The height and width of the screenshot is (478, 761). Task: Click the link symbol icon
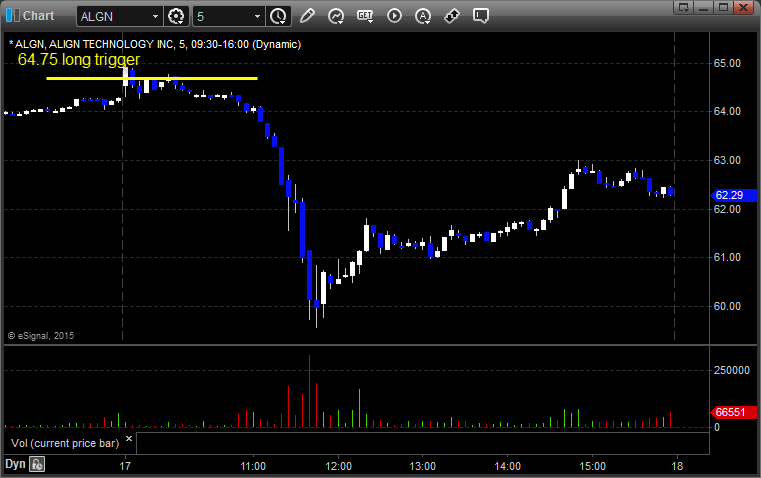click(x=452, y=16)
